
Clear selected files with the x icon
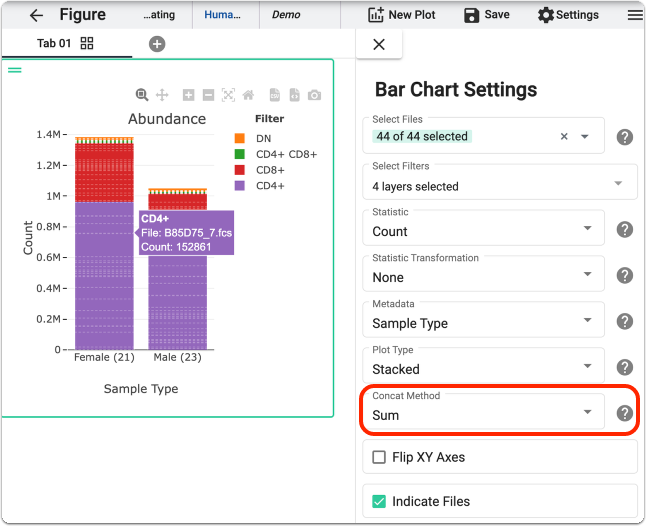[564, 136]
